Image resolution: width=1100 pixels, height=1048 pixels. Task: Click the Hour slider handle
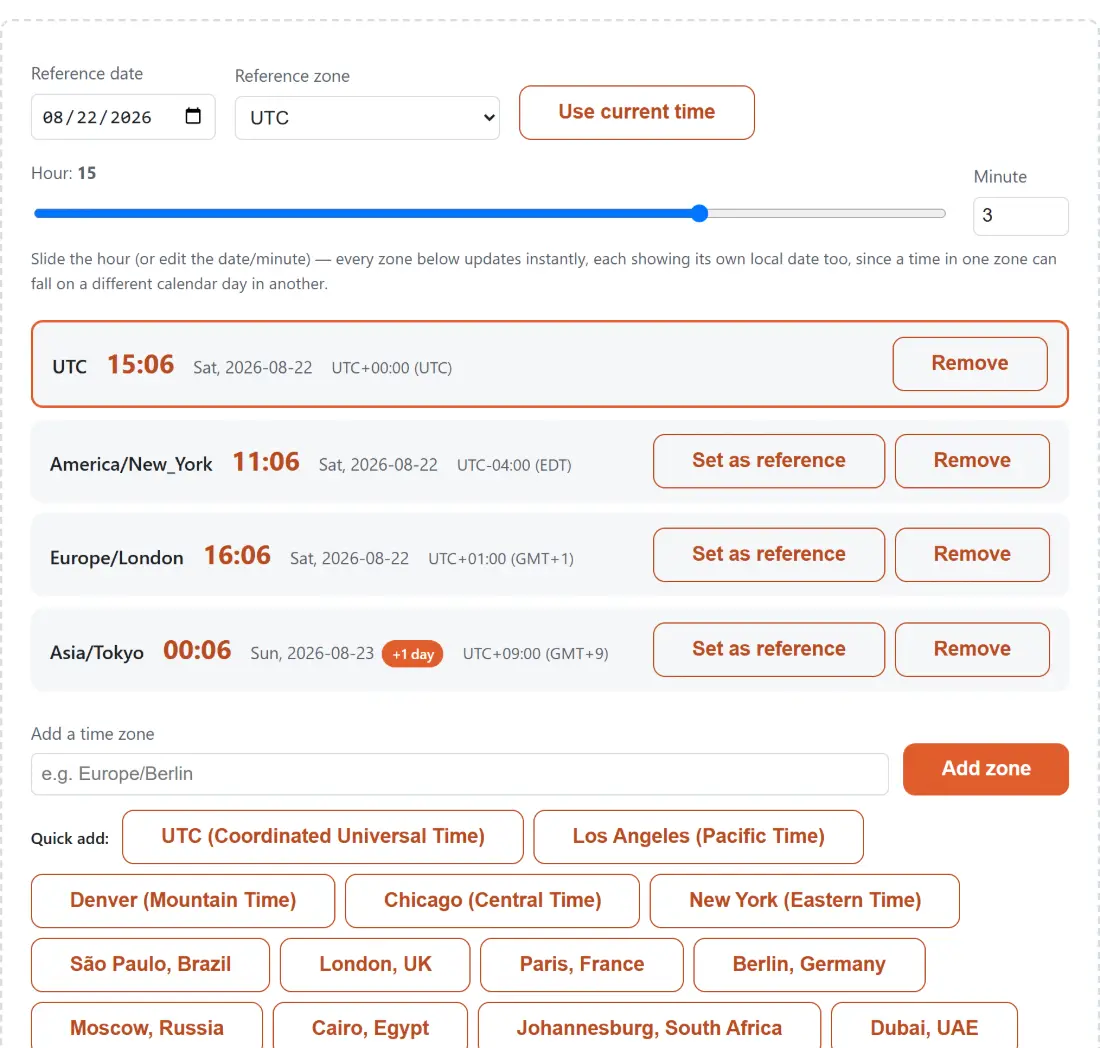point(699,213)
